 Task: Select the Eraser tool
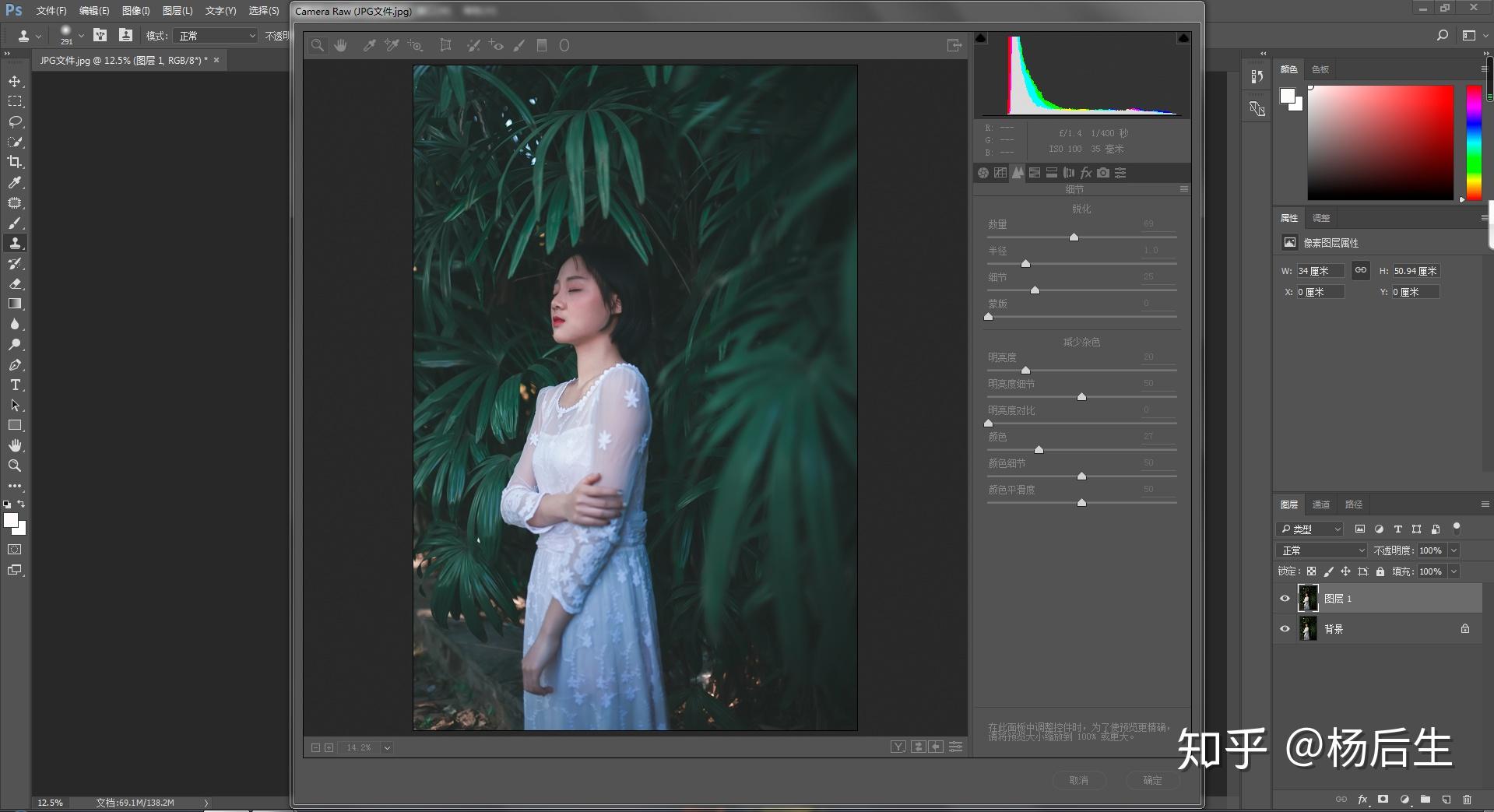[x=15, y=283]
